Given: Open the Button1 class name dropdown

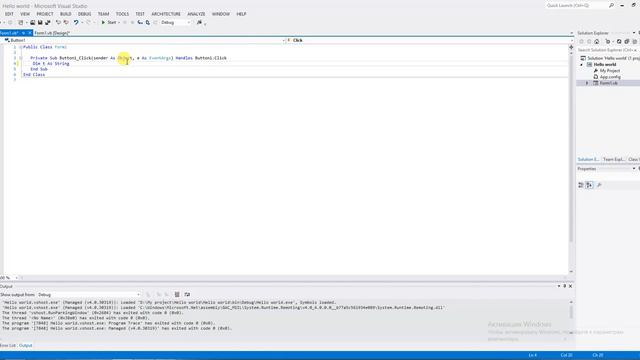Looking at the screenshot, I should (143, 40).
